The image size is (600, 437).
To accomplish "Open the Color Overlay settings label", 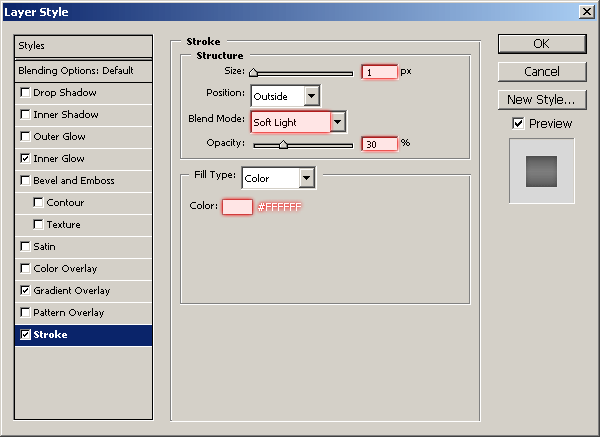I will pos(65,269).
